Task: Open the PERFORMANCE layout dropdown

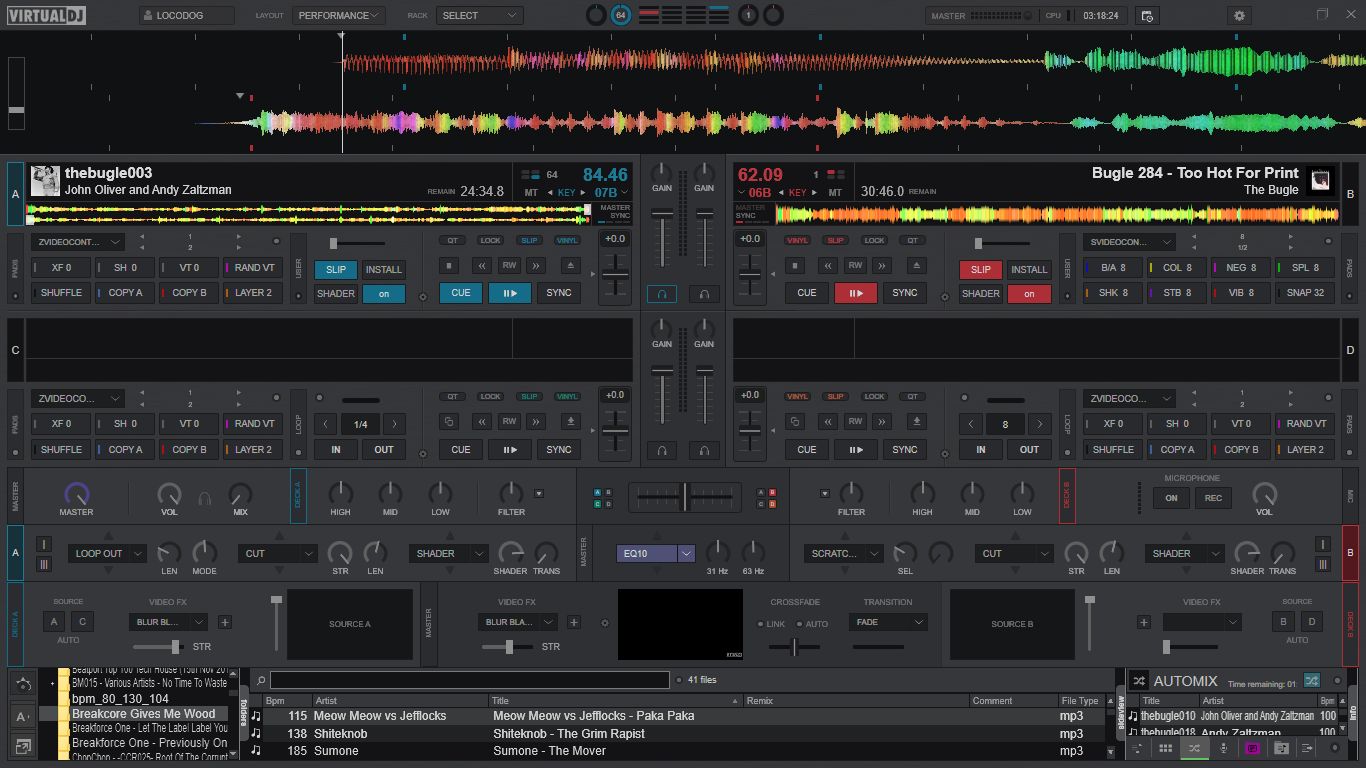Action: (339, 16)
